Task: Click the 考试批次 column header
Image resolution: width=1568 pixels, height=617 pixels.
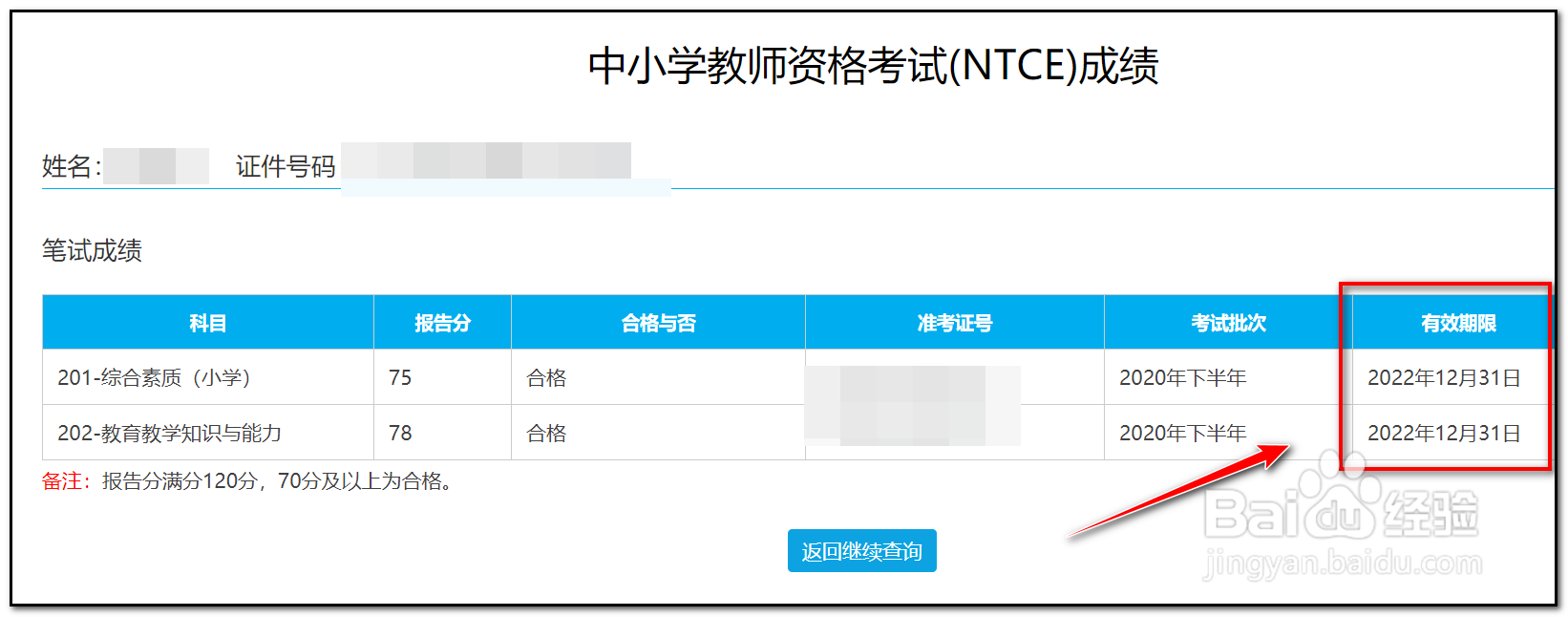Action: 1228,323
